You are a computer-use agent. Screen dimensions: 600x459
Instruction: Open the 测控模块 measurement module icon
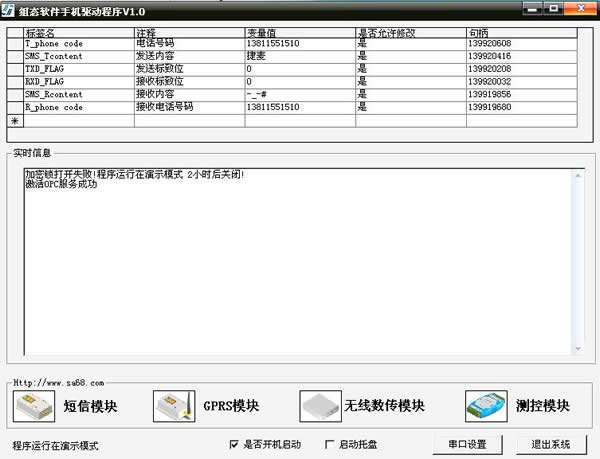[x=487, y=406]
